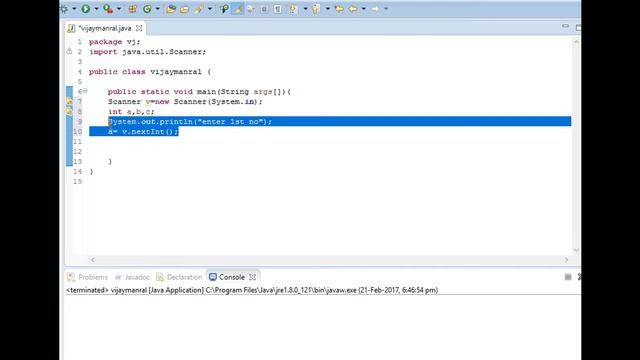This screenshot has height=360, width=640.
Task: Click the Next Annotation down-arrow icon
Action: 293,9
